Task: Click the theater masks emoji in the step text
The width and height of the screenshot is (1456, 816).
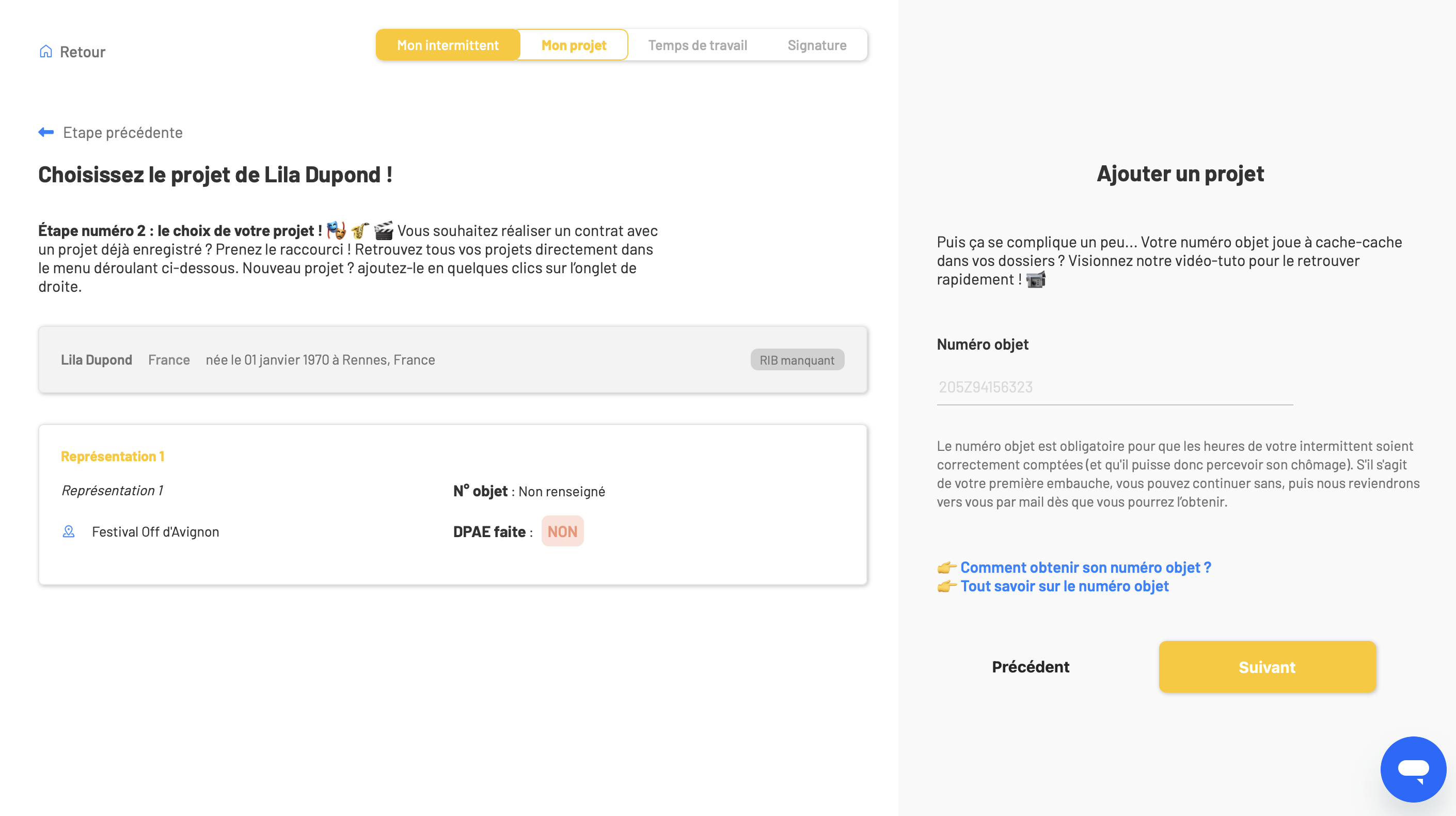Action: [336, 230]
